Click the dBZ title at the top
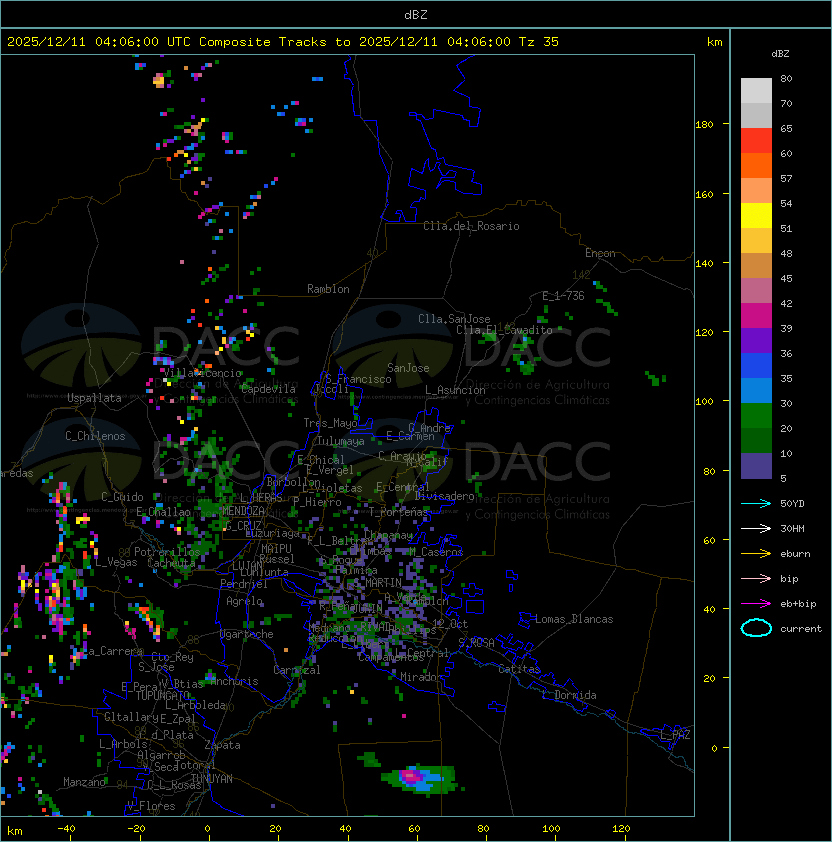Viewport: 832px width, 842px height. coord(416,14)
